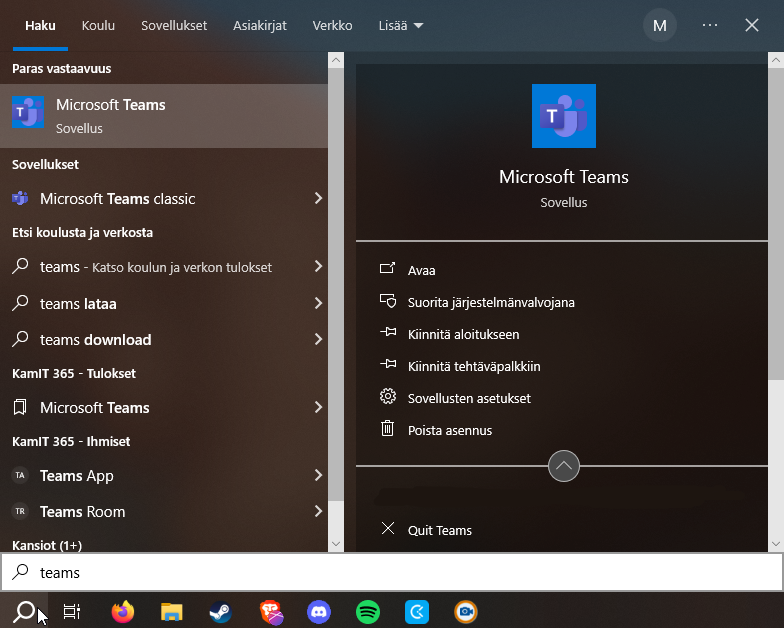Open Sovellusten asetukset

tap(469, 398)
